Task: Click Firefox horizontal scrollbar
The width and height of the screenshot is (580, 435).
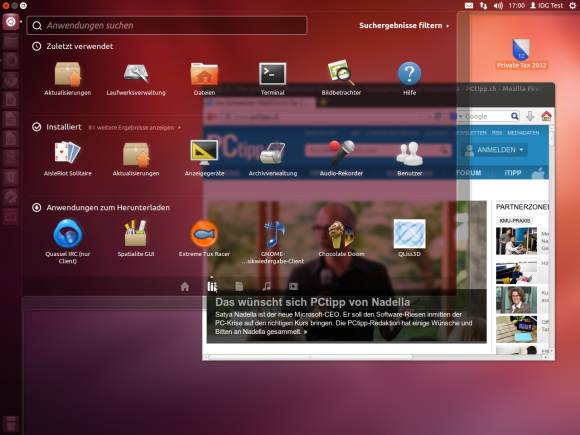Action: pyautogui.click(x=310, y=357)
